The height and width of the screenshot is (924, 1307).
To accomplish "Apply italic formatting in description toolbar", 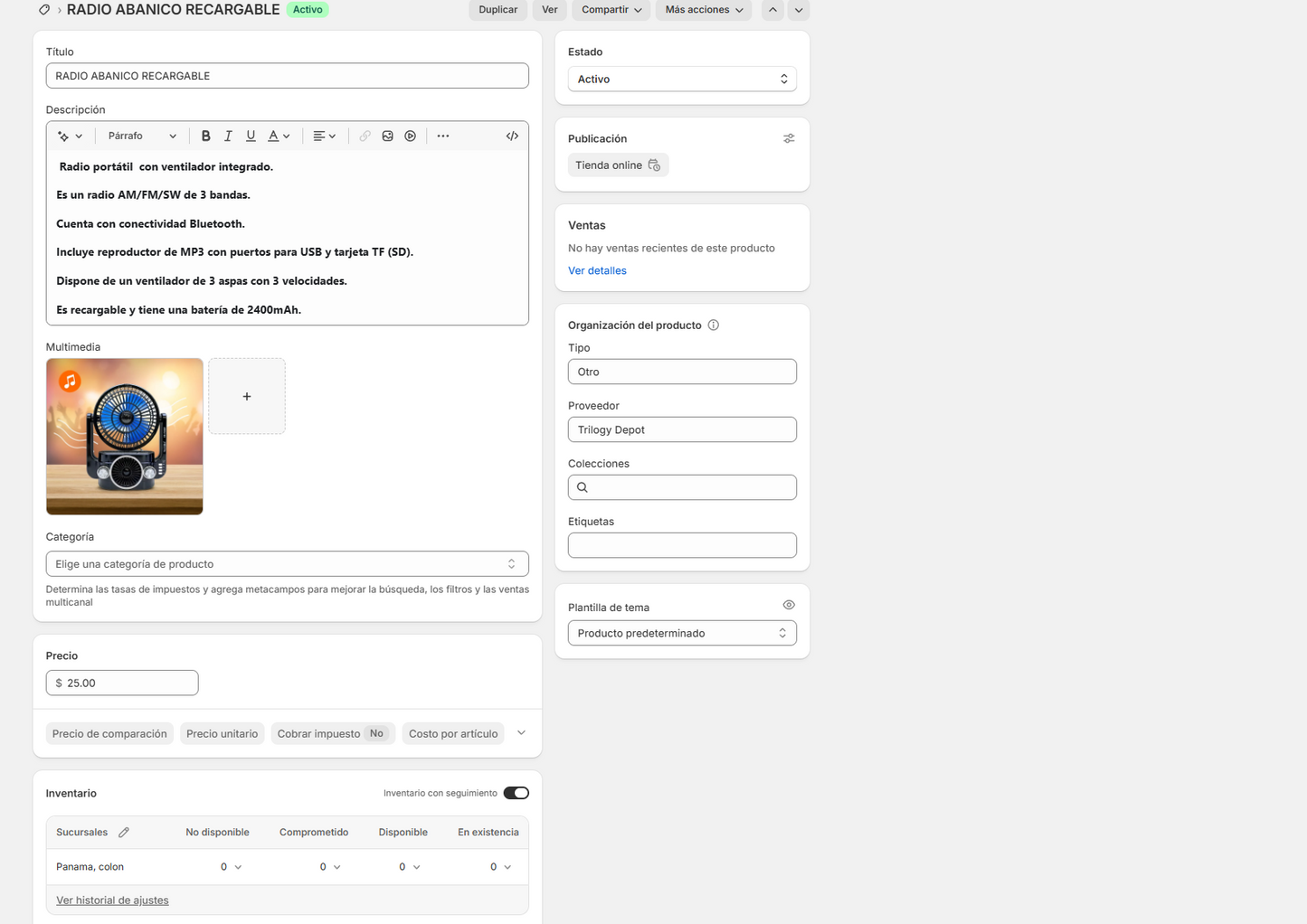I will tap(228, 136).
